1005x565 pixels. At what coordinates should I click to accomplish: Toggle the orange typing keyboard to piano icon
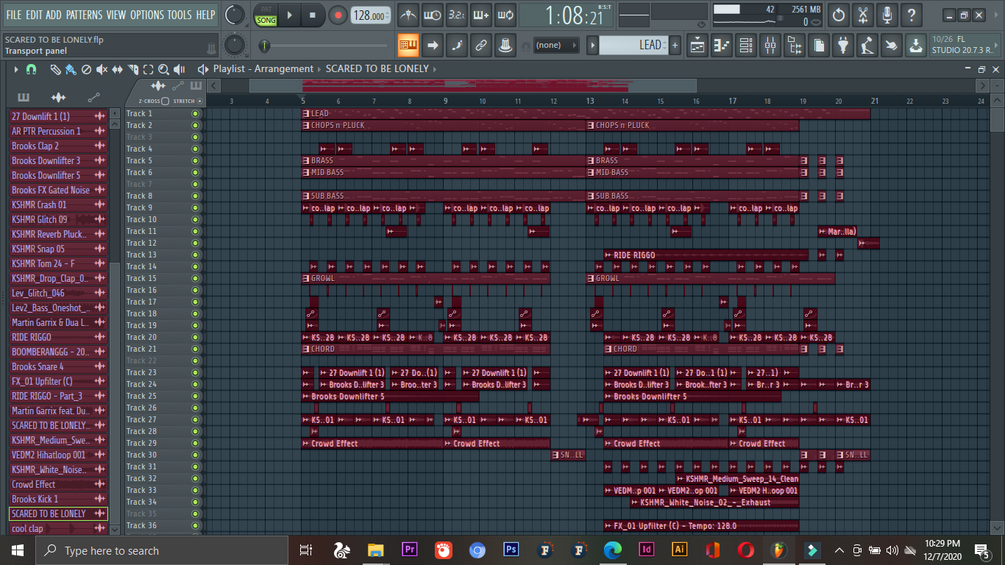[408, 45]
